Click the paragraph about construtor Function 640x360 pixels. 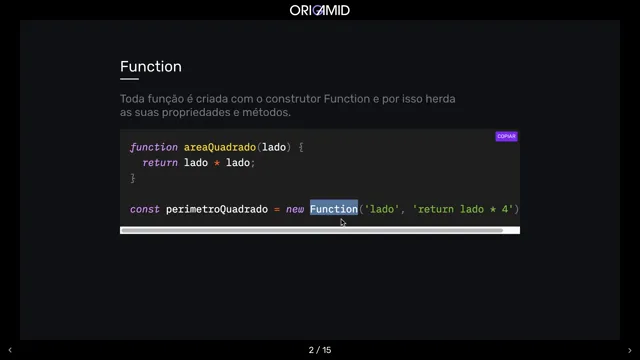(288, 105)
